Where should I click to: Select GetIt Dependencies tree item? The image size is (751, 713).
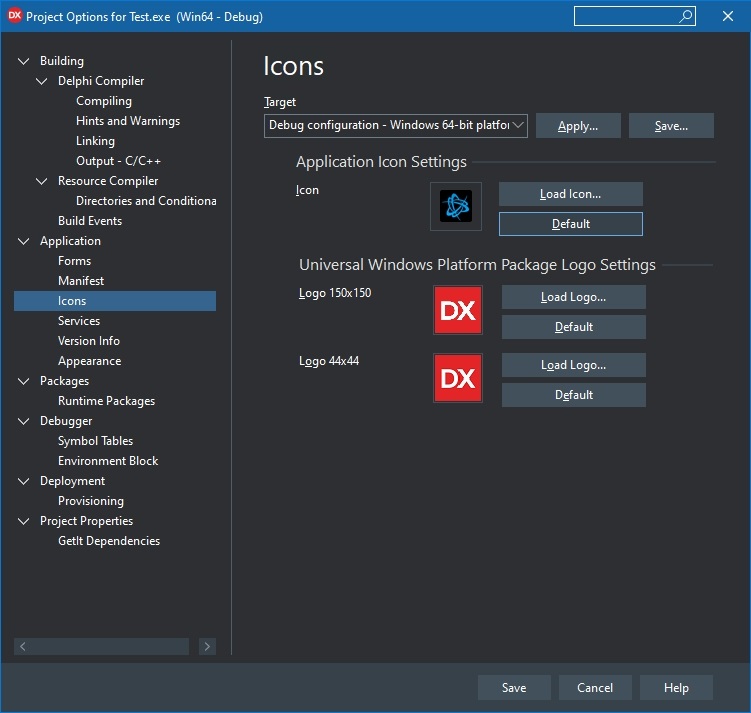pyautogui.click(x=109, y=541)
